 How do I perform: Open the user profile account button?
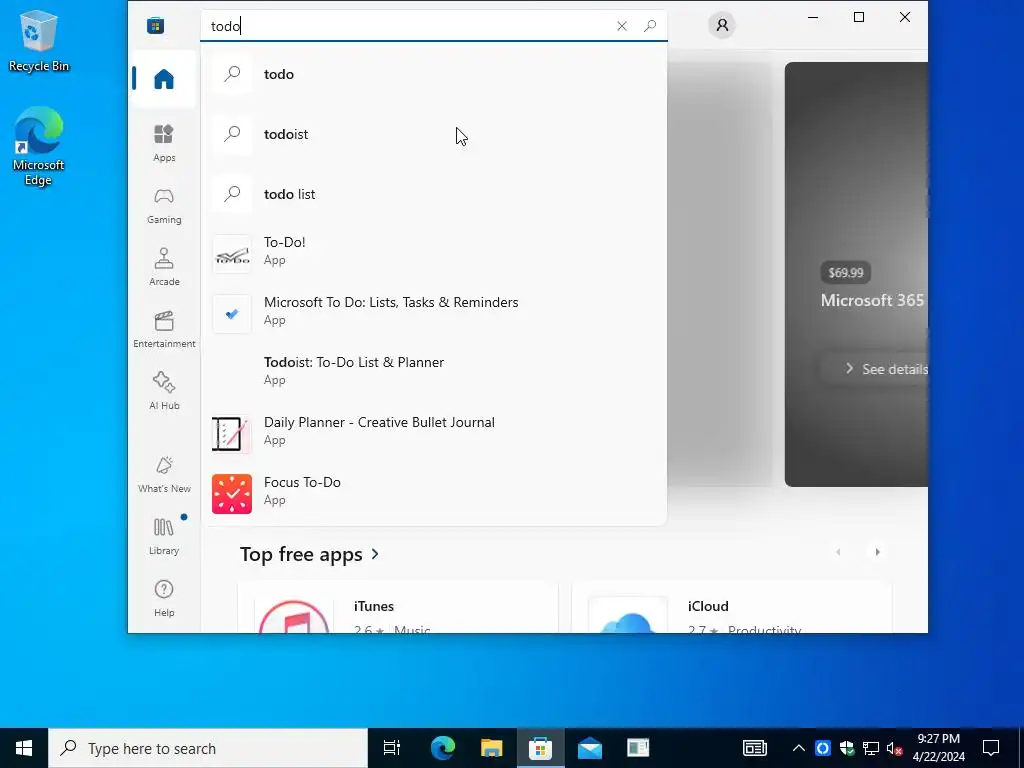coord(722,25)
